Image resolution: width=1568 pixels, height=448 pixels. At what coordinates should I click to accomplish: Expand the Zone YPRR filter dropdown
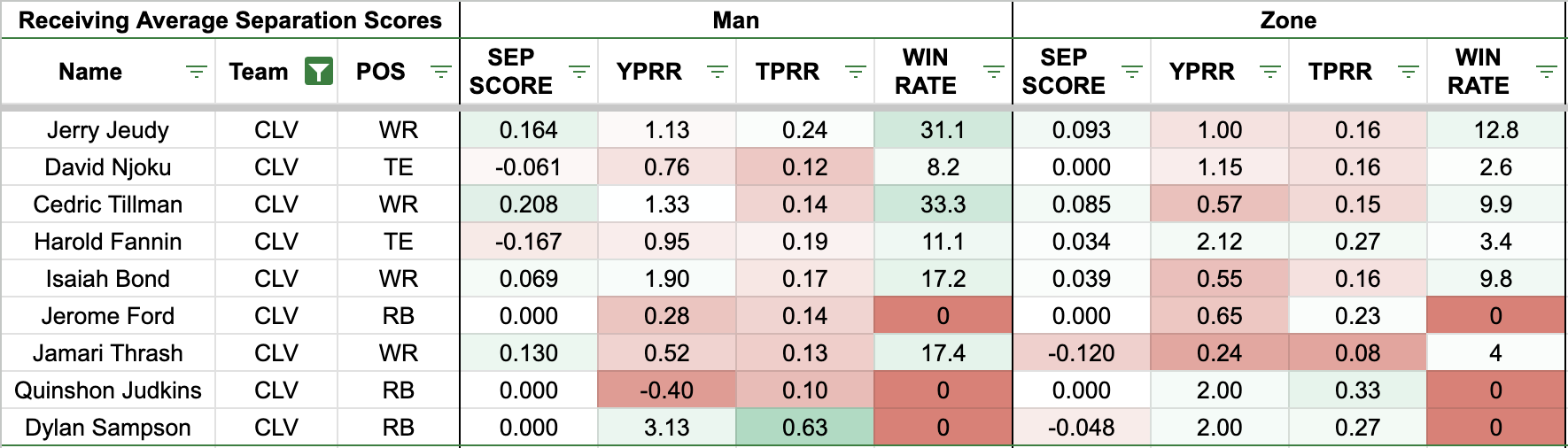tap(1269, 72)
